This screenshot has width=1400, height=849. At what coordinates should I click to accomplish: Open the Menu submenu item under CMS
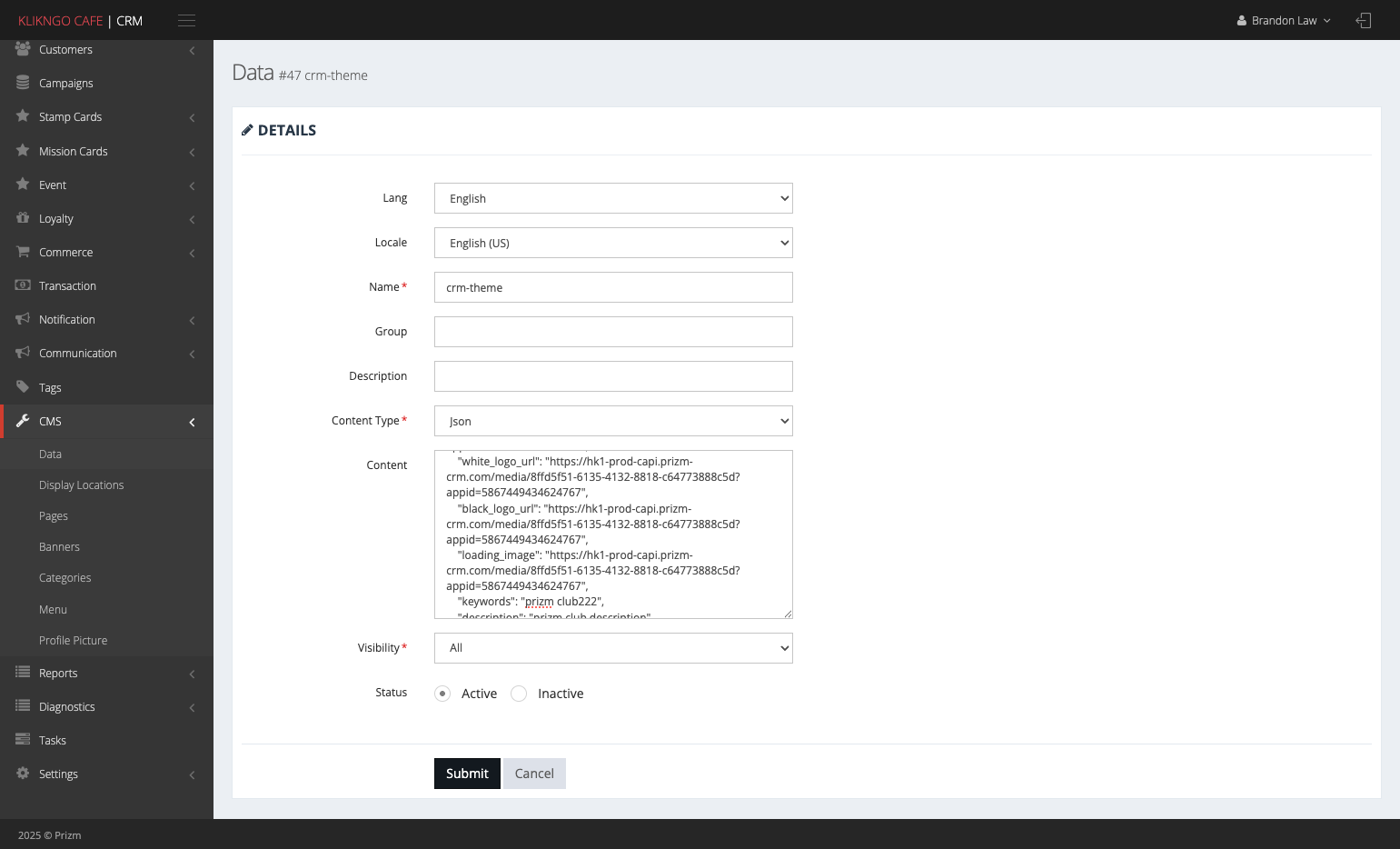(x=53, y=610)
